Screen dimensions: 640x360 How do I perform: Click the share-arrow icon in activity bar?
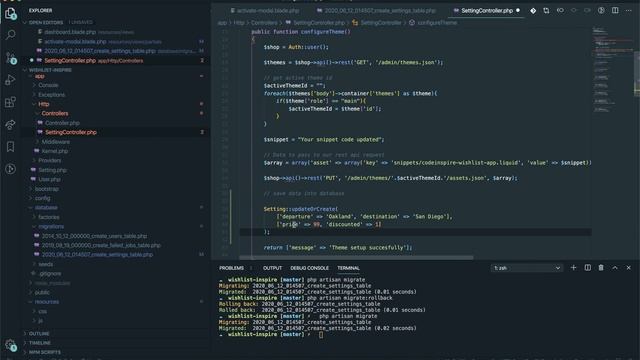(11, 124)
